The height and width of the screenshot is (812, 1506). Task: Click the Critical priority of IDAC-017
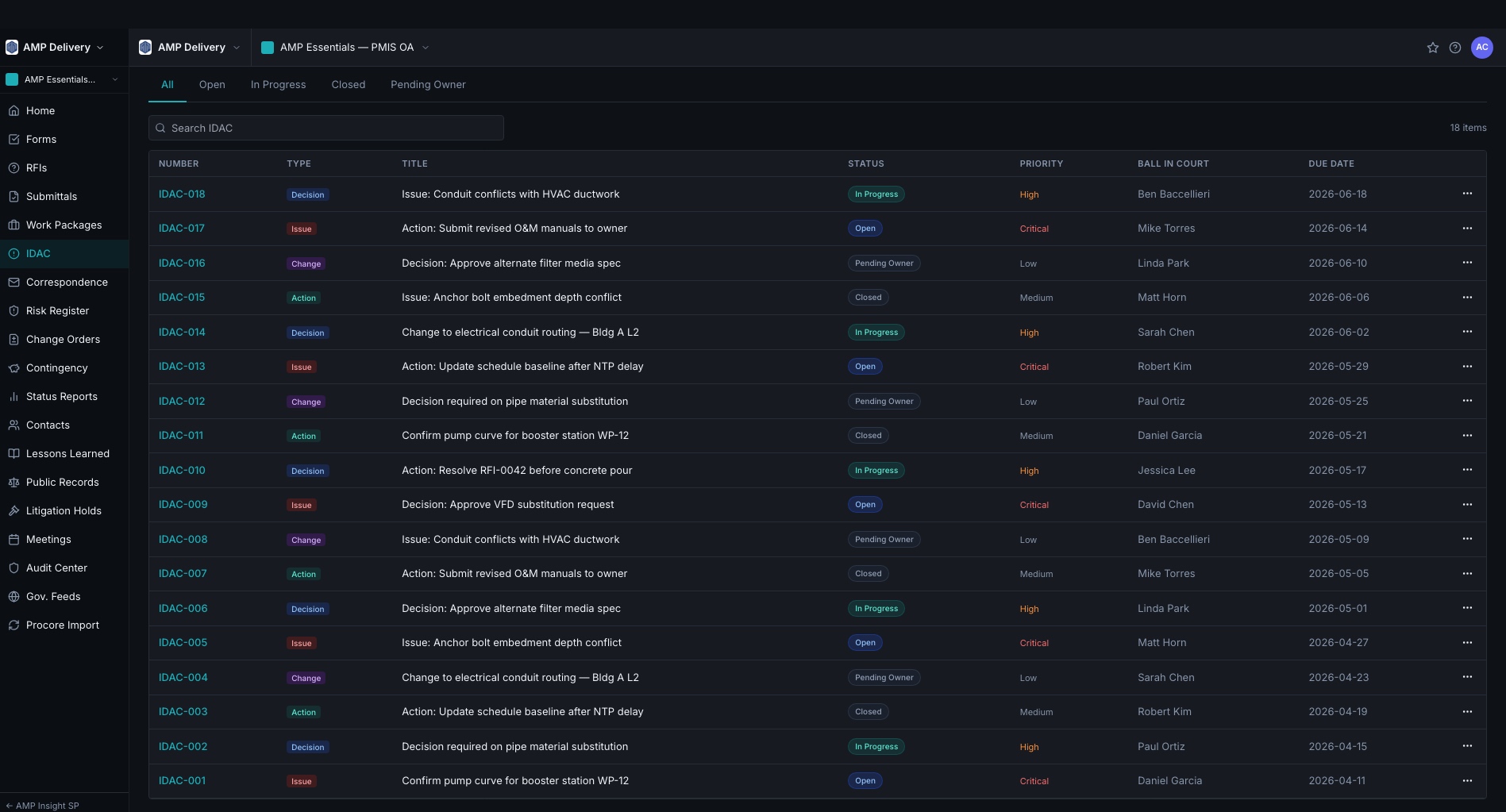pyautogui.click(x=1034, y=229)
